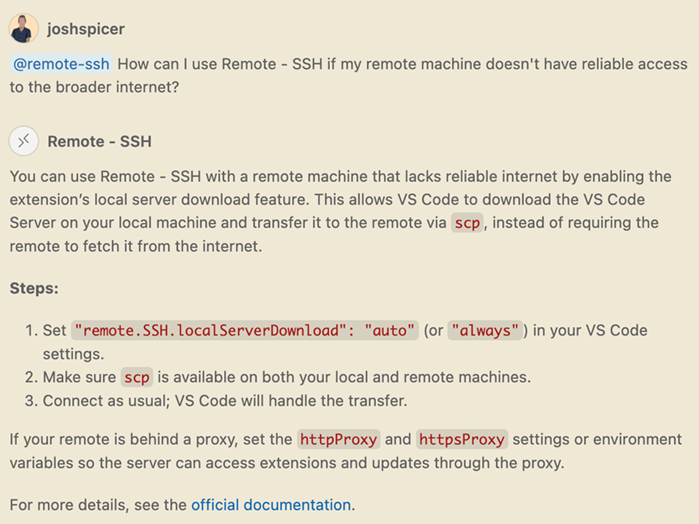This screenshot has width=699, height=524.
Task: Click the Remote - SSH responder name
Action: click(99, 141)
